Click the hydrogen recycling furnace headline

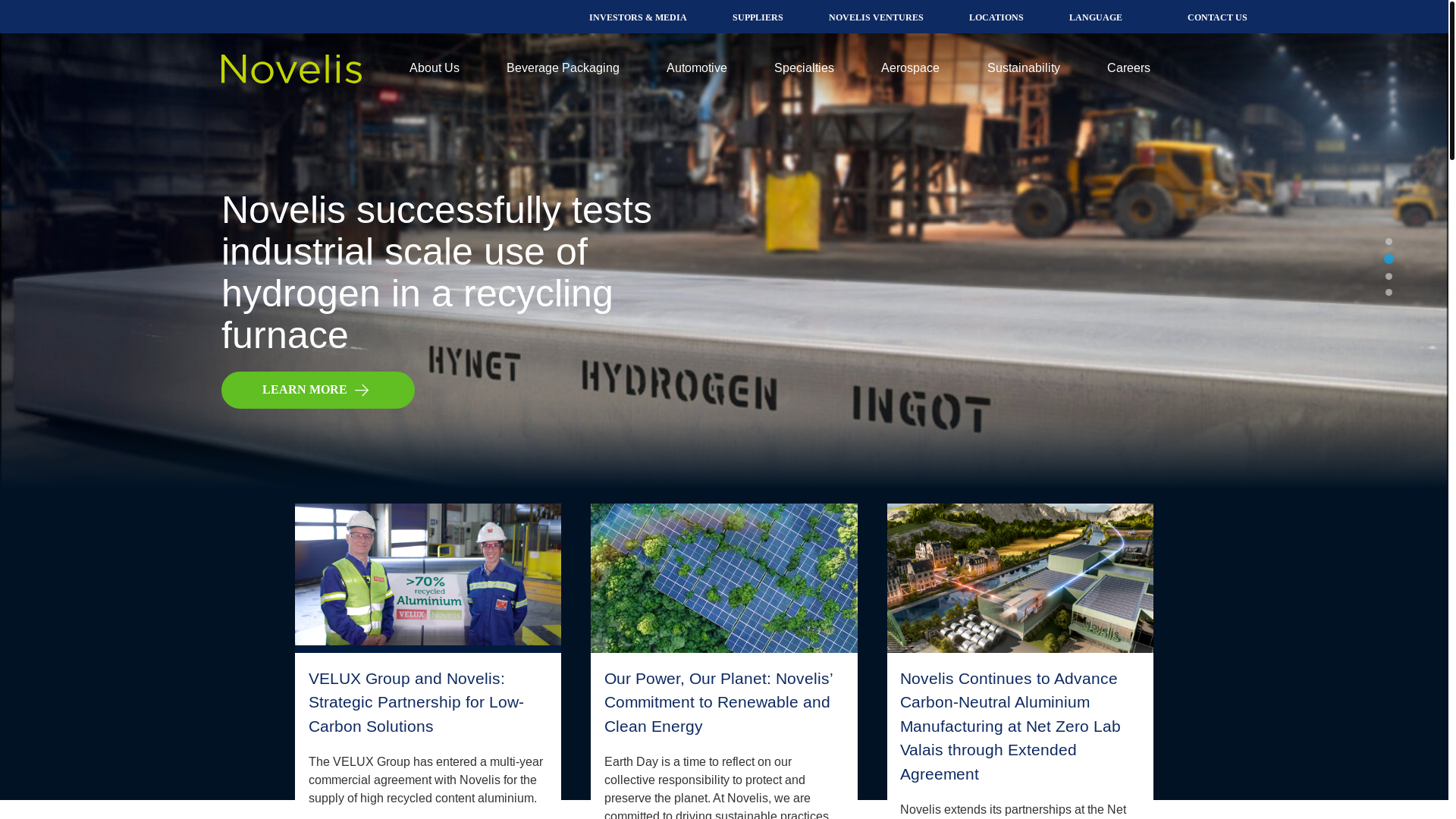pos(437,272)
